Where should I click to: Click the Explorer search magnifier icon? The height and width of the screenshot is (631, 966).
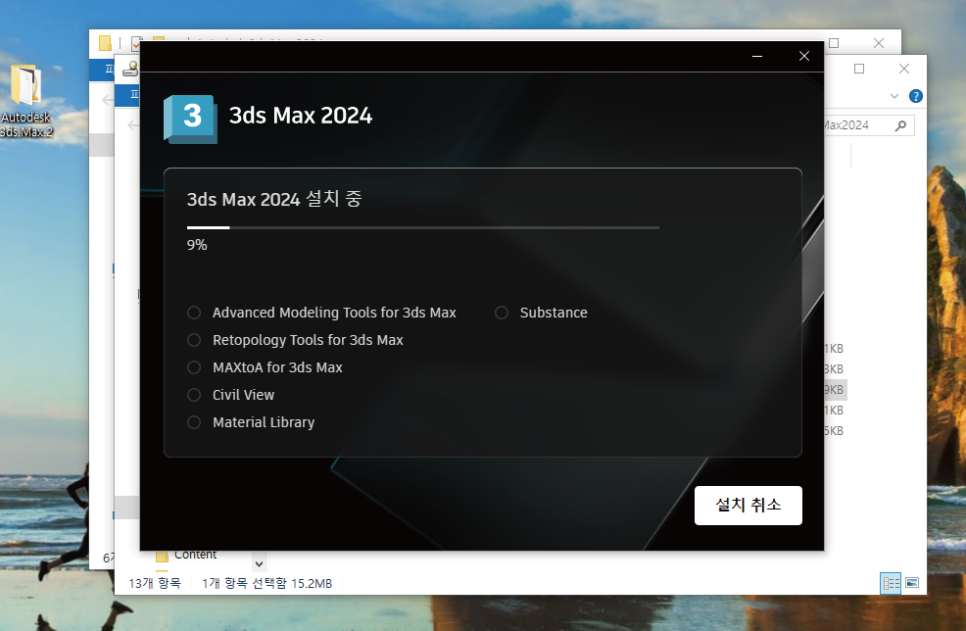[x=901, y=125]
